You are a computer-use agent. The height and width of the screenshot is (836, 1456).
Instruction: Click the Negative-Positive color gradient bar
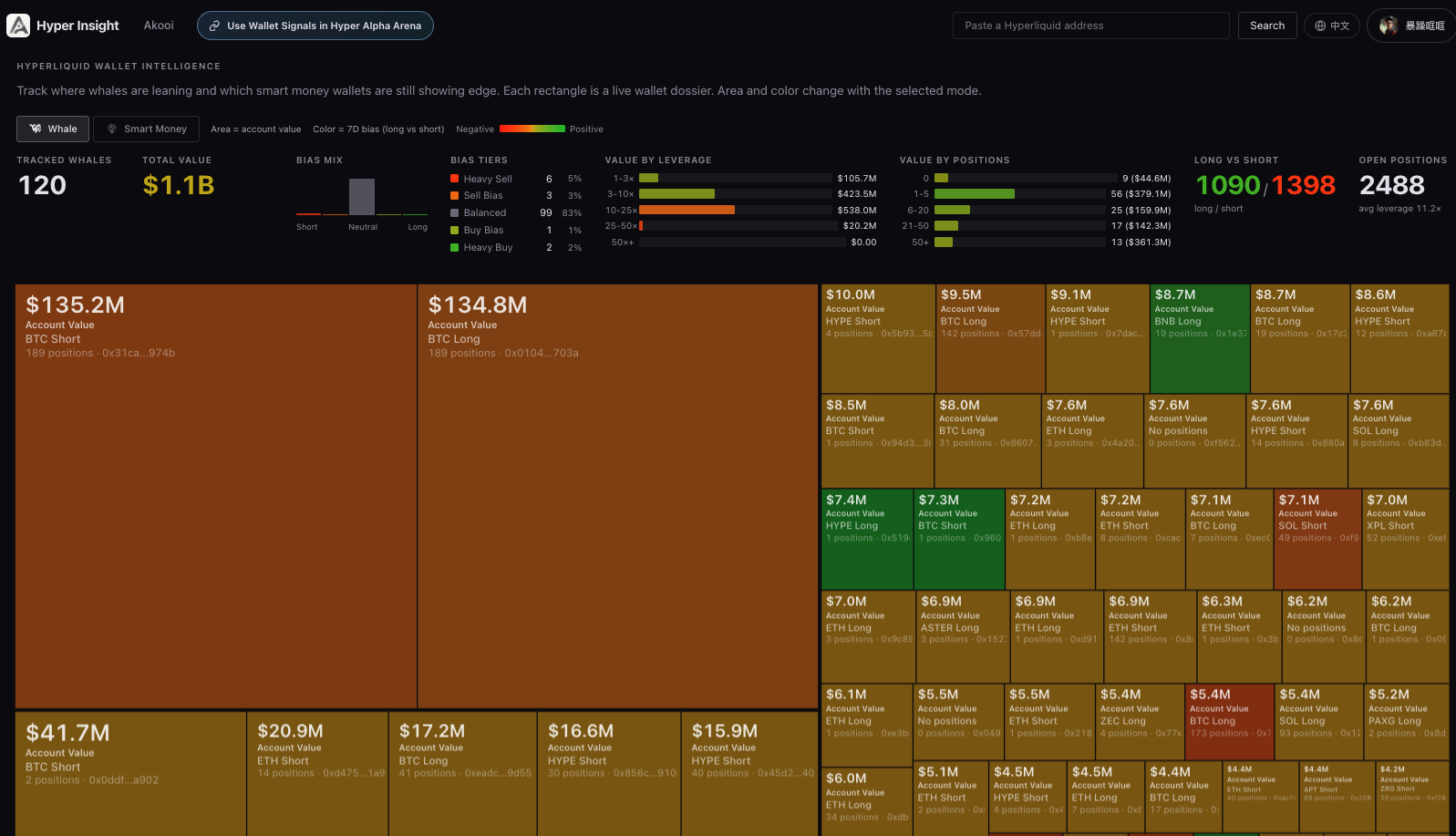[532, 129]
